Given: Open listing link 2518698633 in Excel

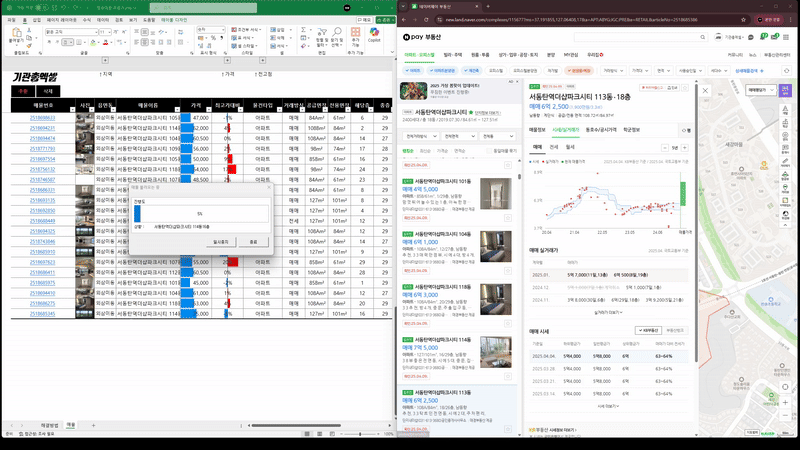Looking at the screenshot, I should [x=42, y=118].
